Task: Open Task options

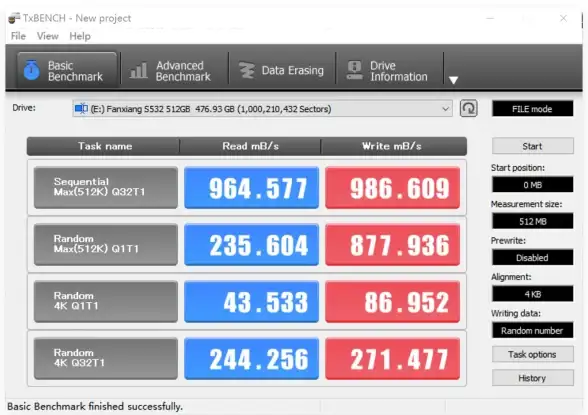Action: (532, 354)
